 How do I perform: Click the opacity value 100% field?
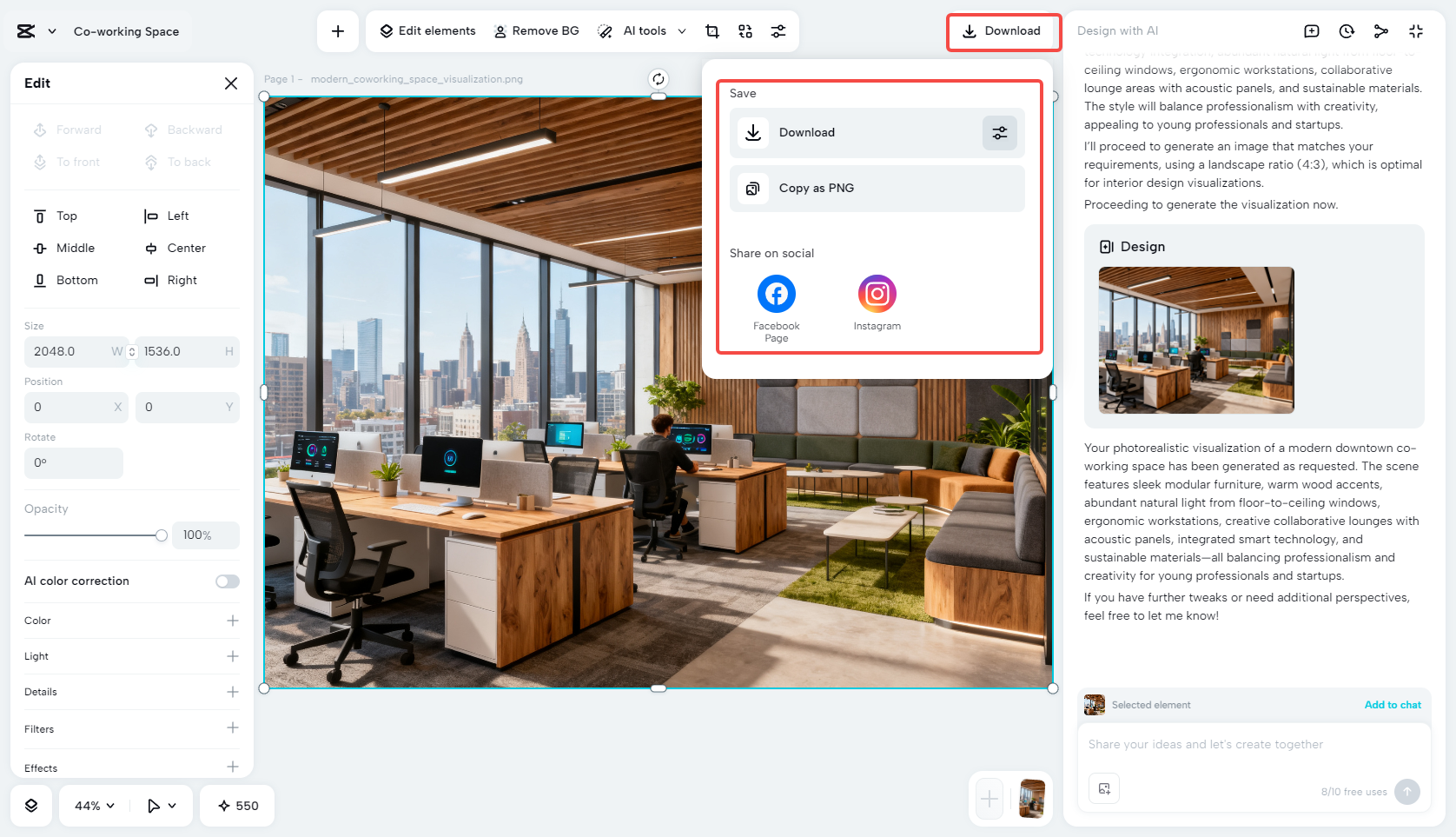pyautogui.click(x=206, y=535)
